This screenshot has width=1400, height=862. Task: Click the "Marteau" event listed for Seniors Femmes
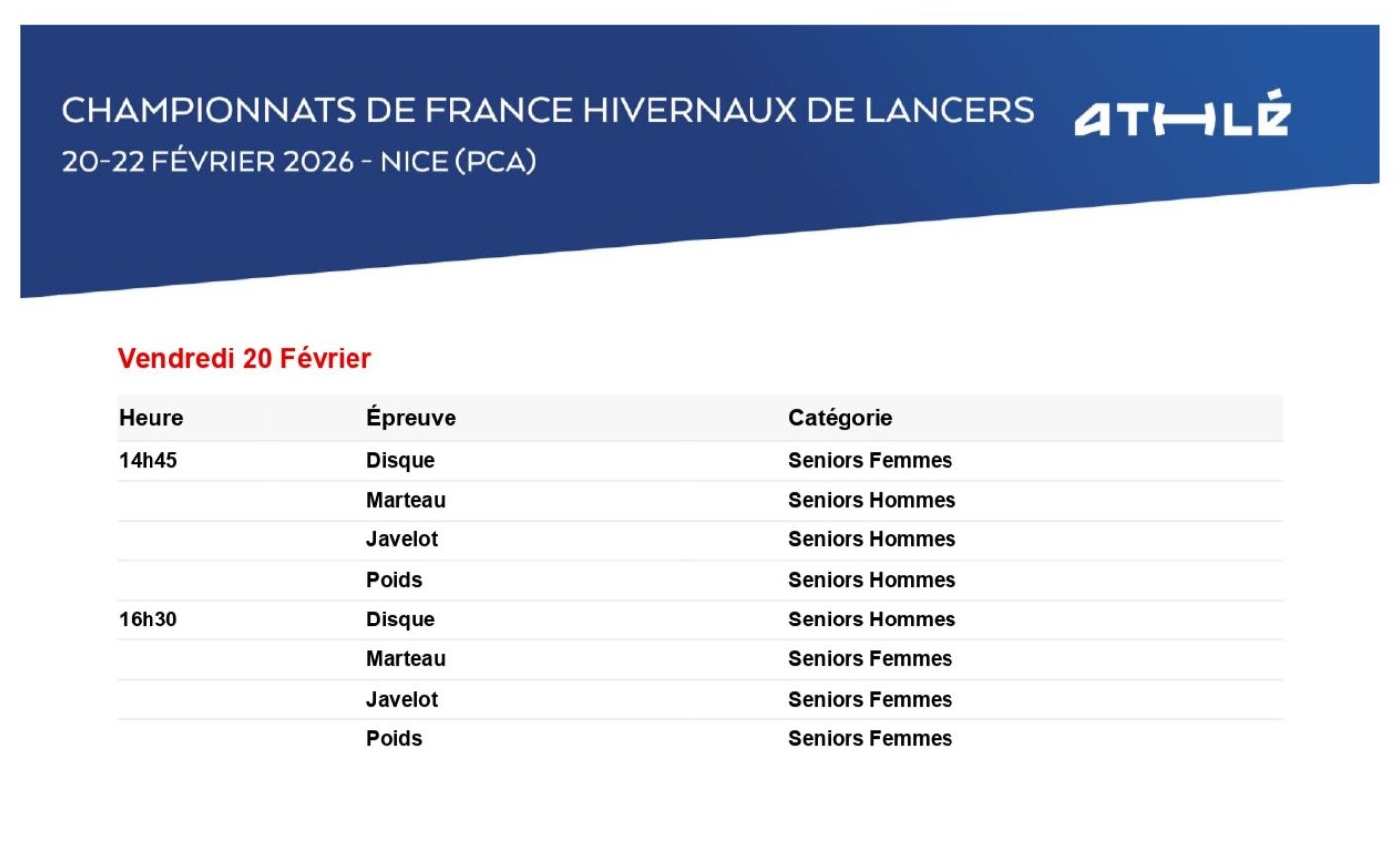406,659
